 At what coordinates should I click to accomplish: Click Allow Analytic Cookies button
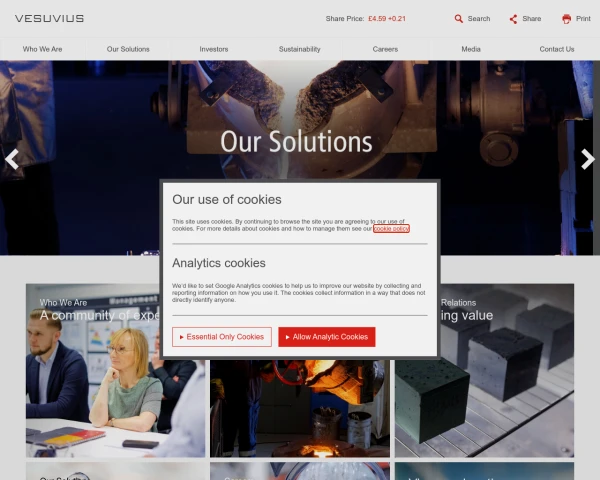coord(327,337)
